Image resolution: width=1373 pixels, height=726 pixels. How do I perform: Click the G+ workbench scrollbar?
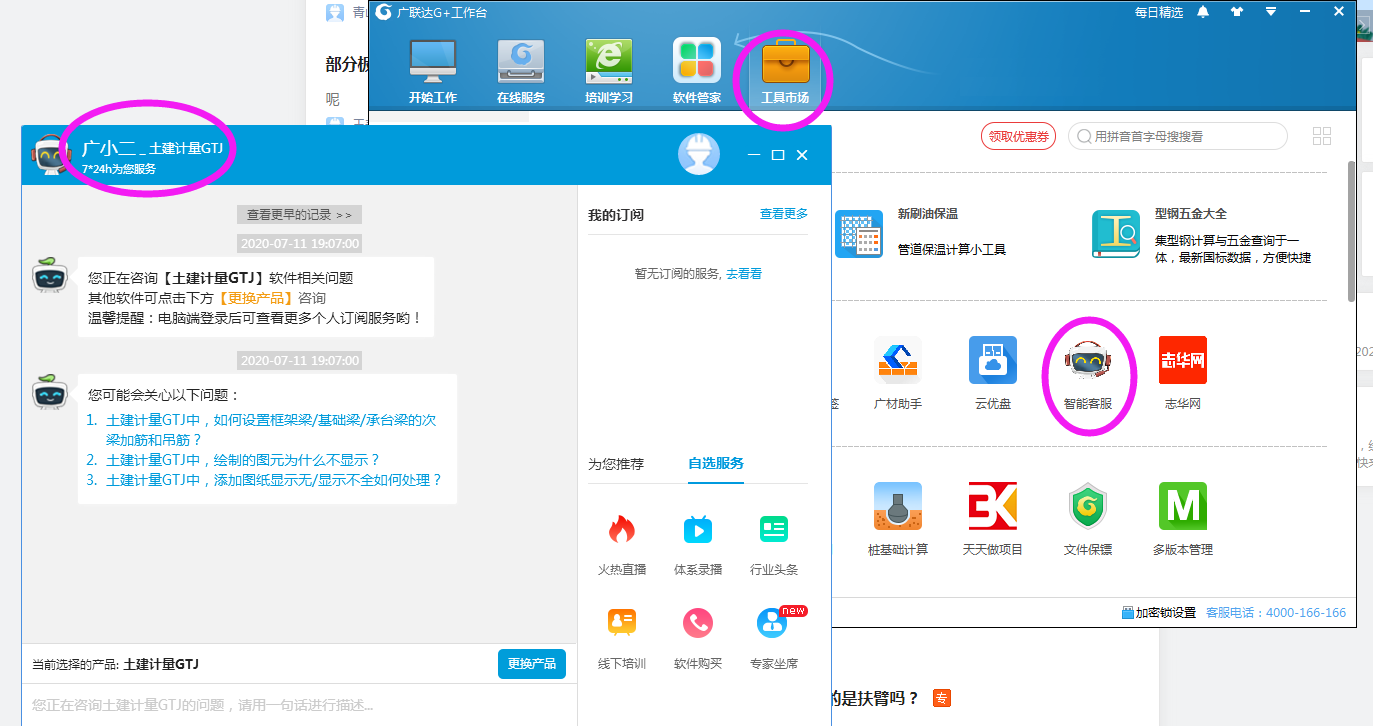1351,230
